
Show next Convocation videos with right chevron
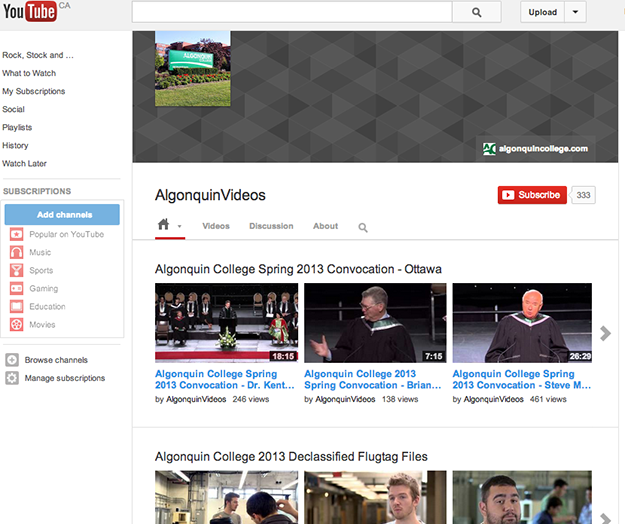pos(605,334)
